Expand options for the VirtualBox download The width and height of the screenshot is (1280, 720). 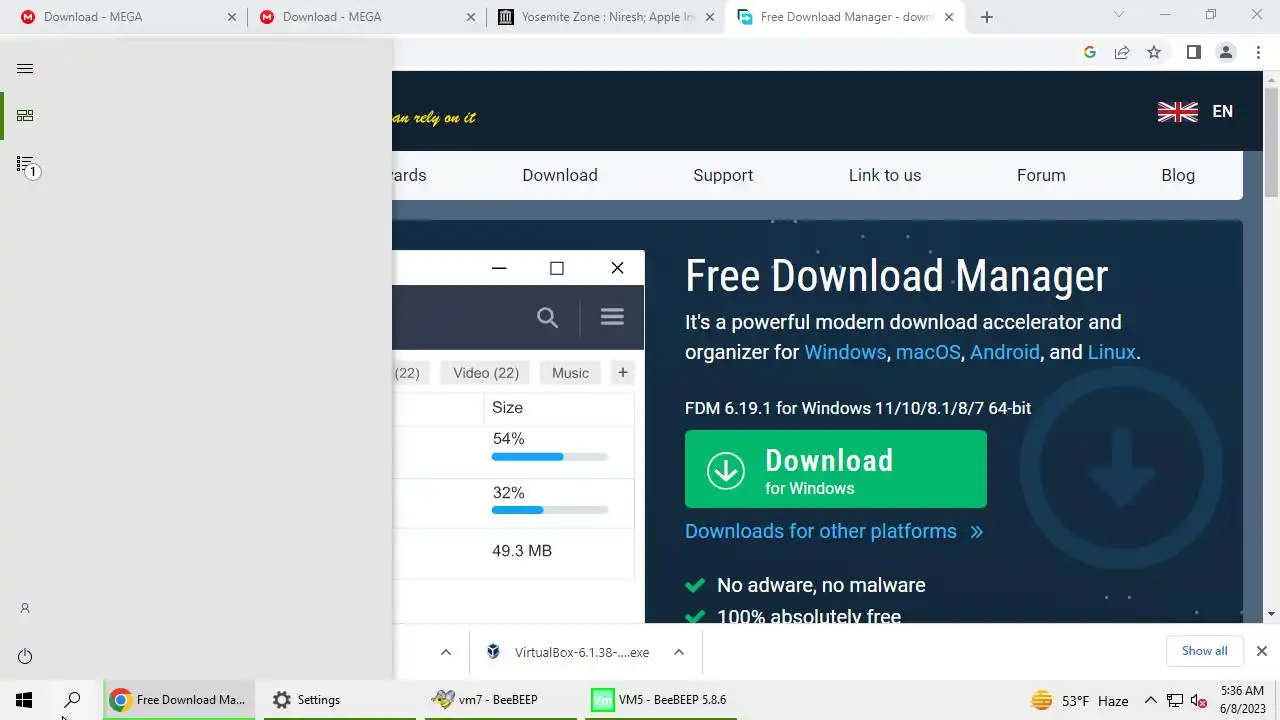pyautogui.click(x=679, y=652)
